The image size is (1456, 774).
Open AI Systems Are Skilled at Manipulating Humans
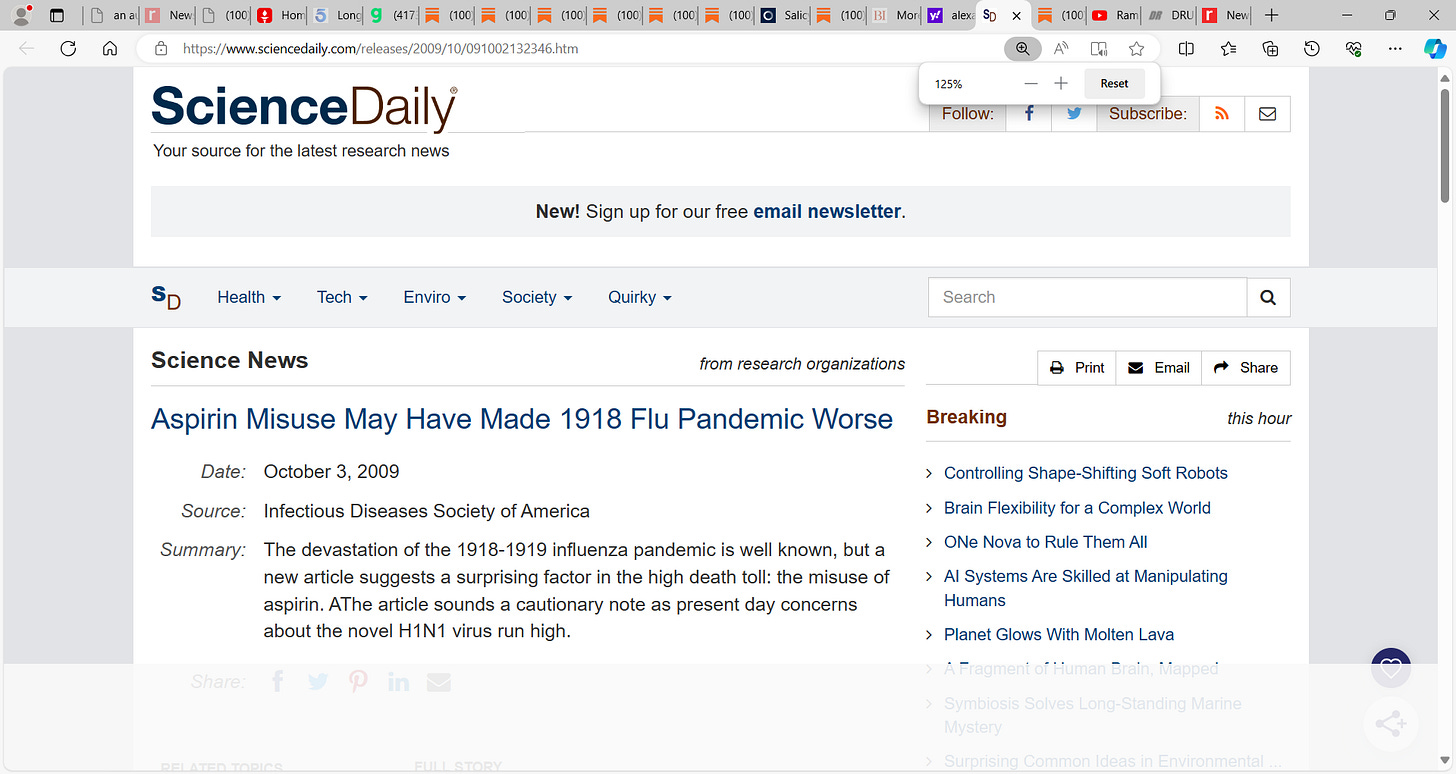(1085, 588)
